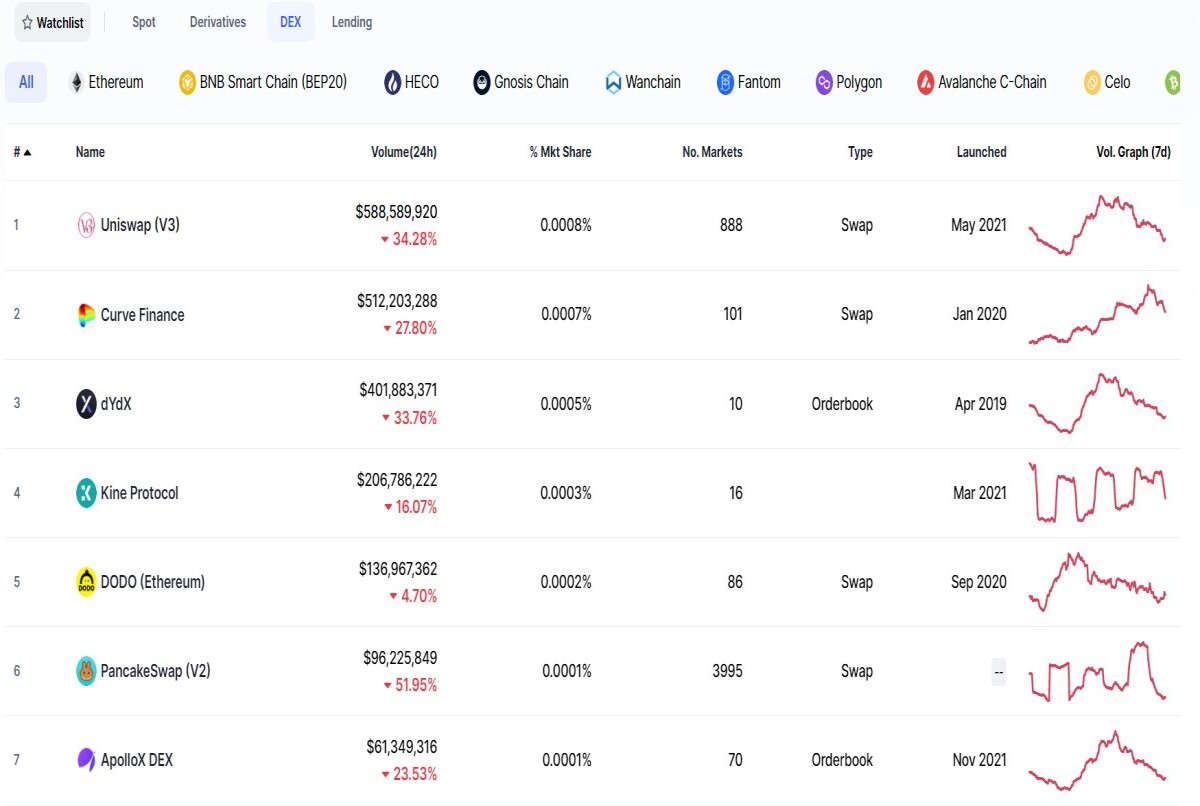The image size is (1200, 806).
Task: Sort by rank number column arrow
Action: [22, 152]
